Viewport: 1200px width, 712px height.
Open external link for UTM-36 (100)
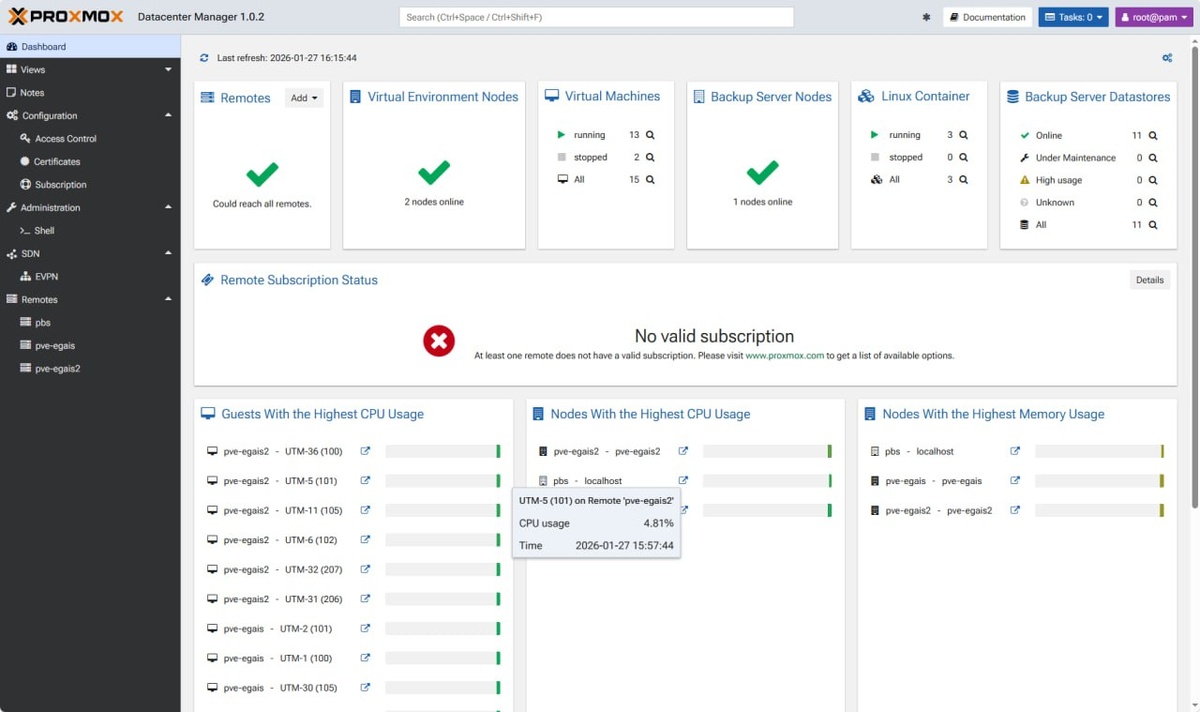click(x=365, y=451)
